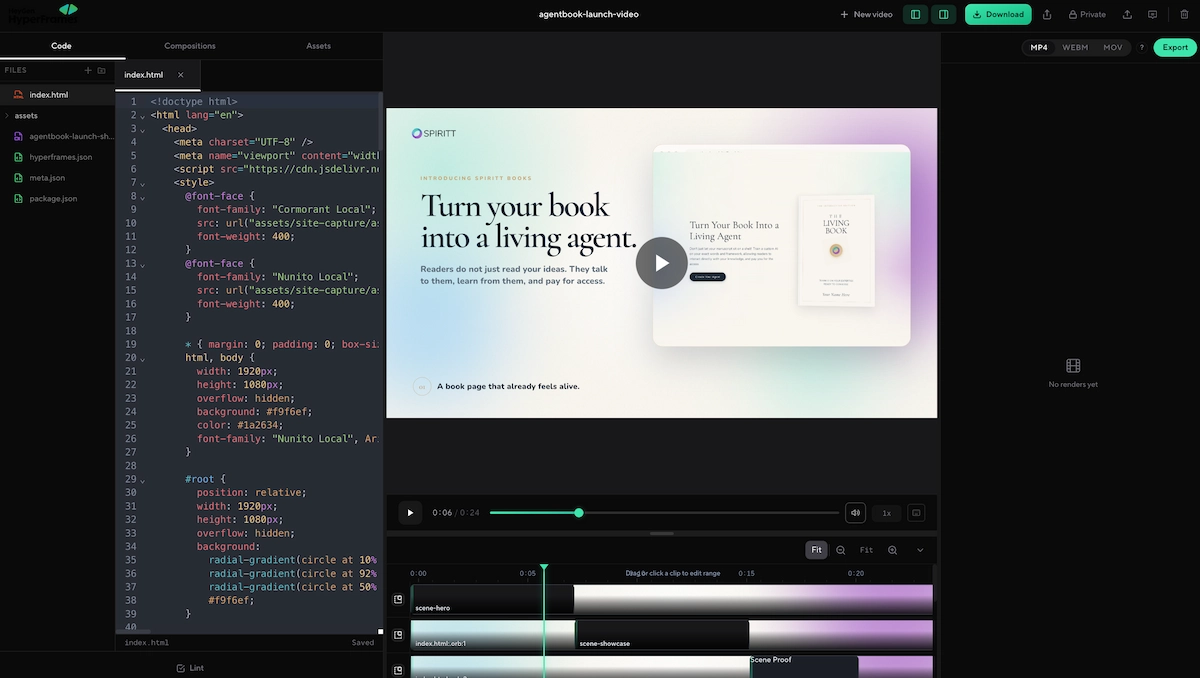Click the green playhead marker on the ruler
Viewport: 1200px width, 678px height.
tap(544, 568)
